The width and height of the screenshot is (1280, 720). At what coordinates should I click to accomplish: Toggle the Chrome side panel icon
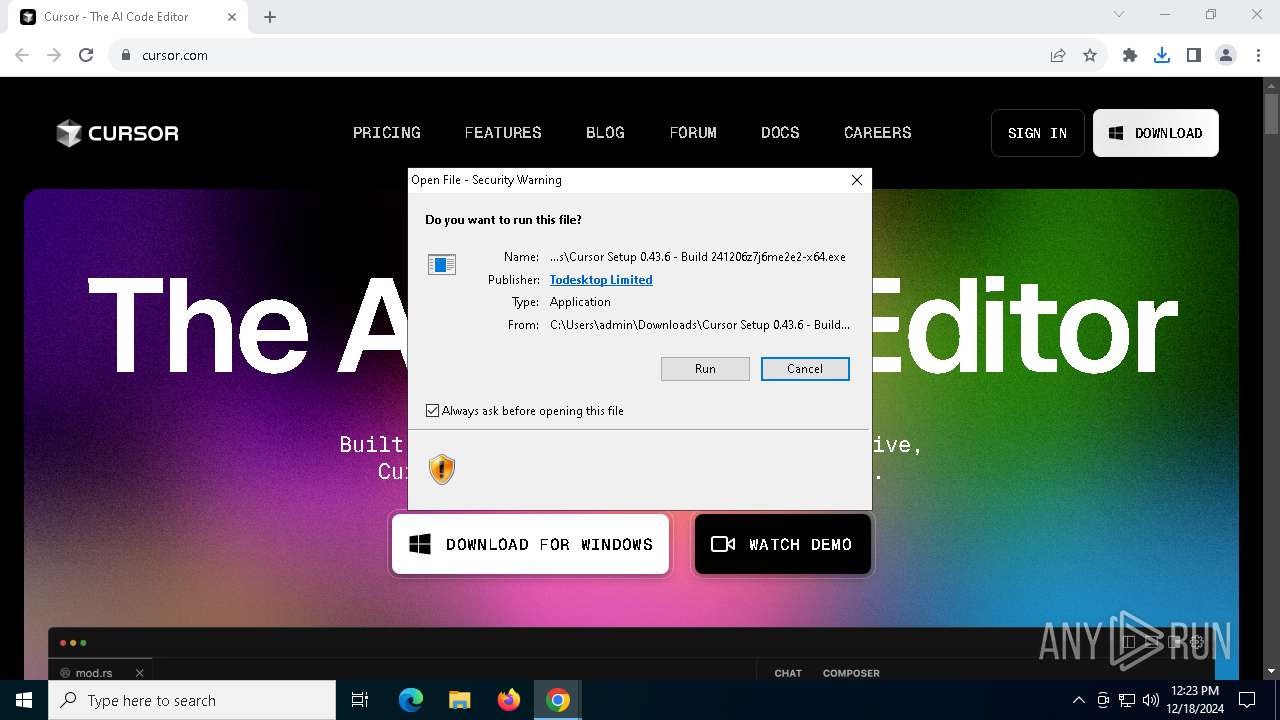1194,56
